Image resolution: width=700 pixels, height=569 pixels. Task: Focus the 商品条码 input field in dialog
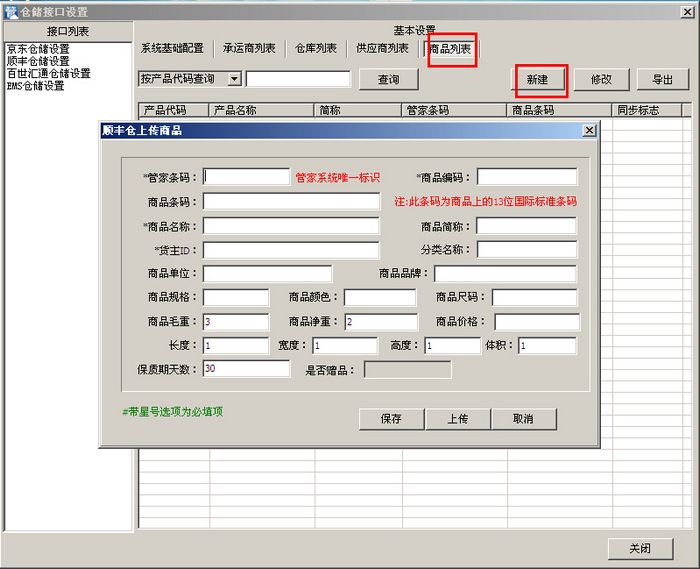coord(292,201)
